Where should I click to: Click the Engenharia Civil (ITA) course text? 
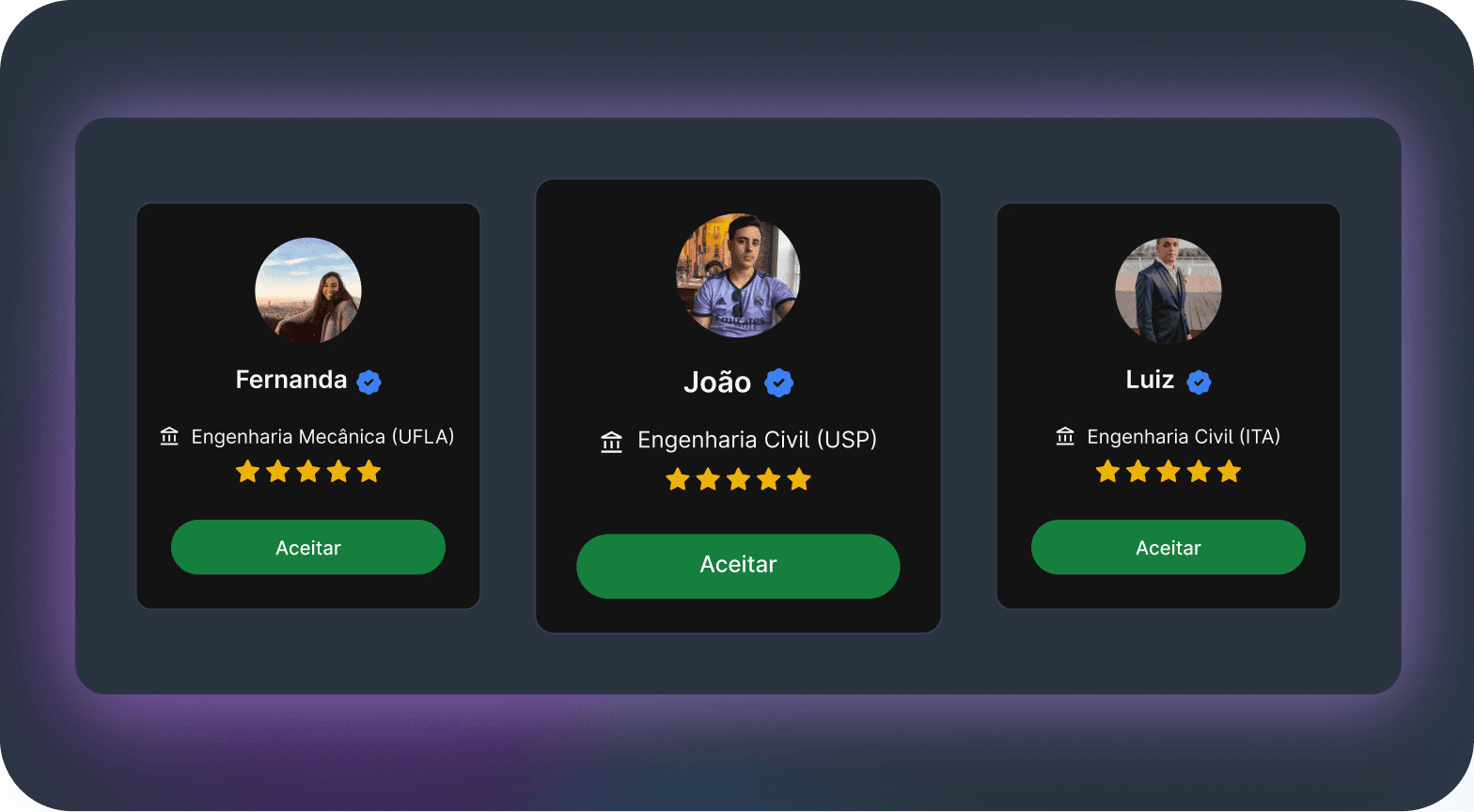click(x=1184, y=437)
